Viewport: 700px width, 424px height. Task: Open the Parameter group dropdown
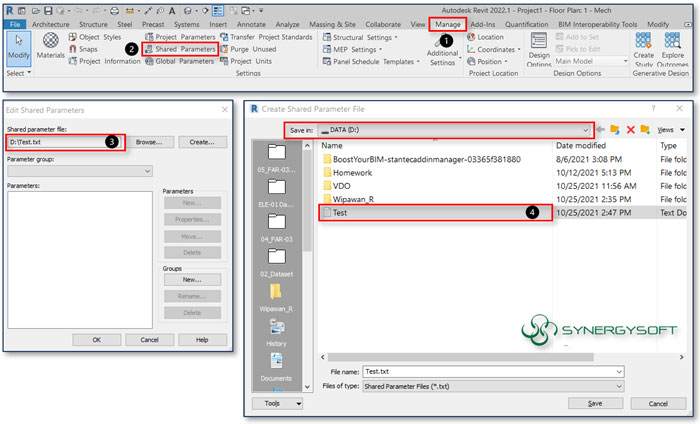(80, 171)
